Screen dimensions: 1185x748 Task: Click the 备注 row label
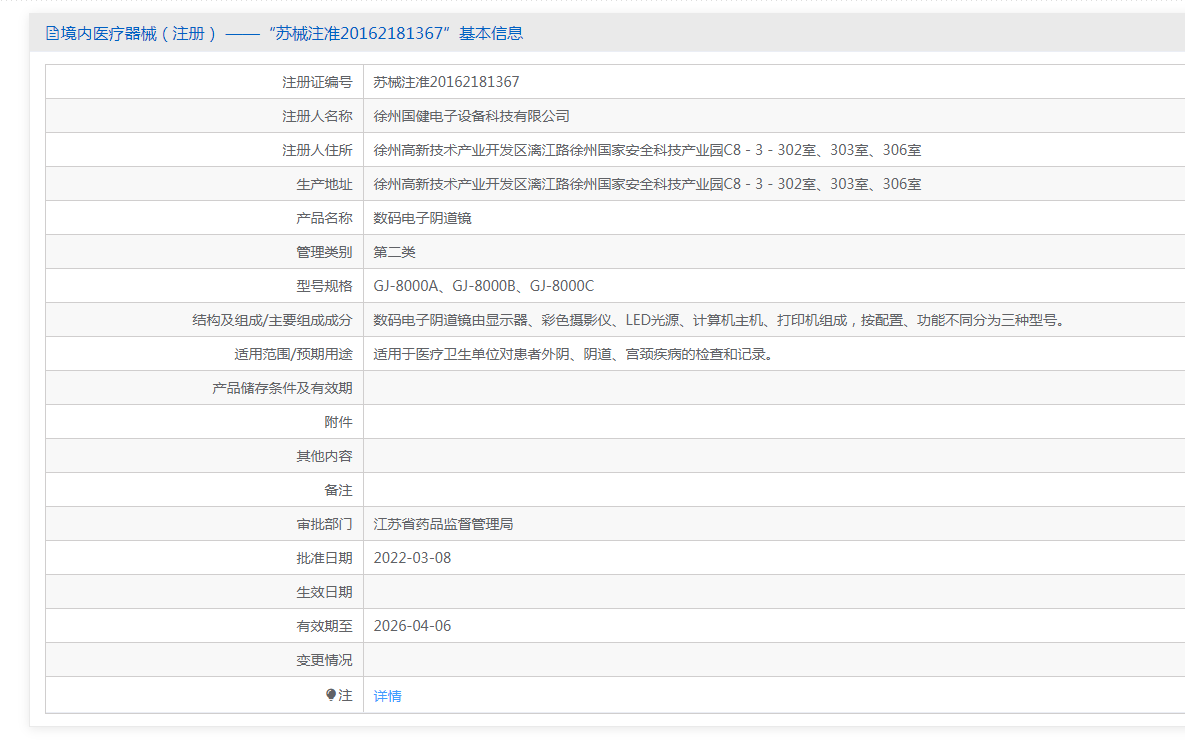click(x=338, y=490)
